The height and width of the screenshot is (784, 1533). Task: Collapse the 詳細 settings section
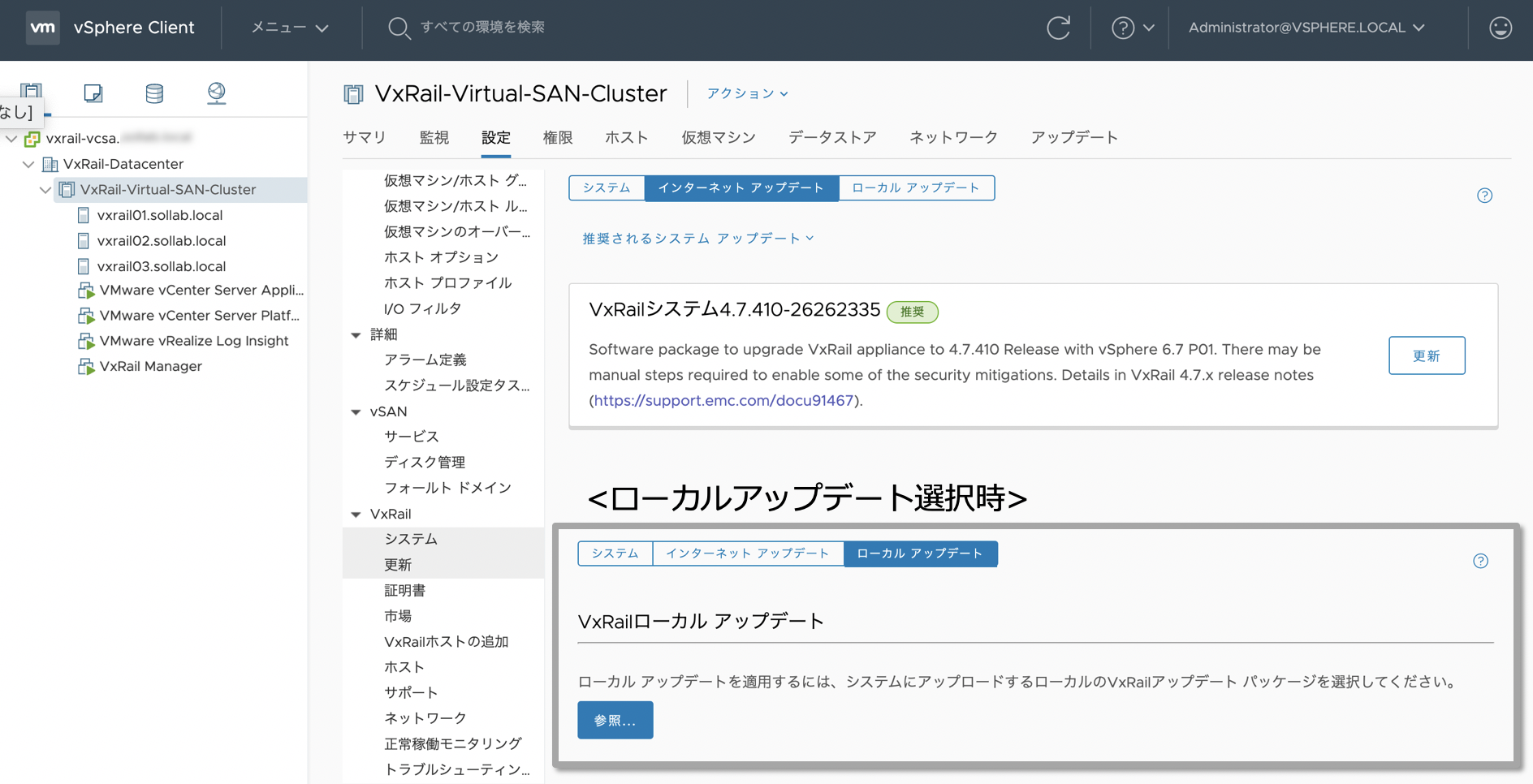point(356,334)
